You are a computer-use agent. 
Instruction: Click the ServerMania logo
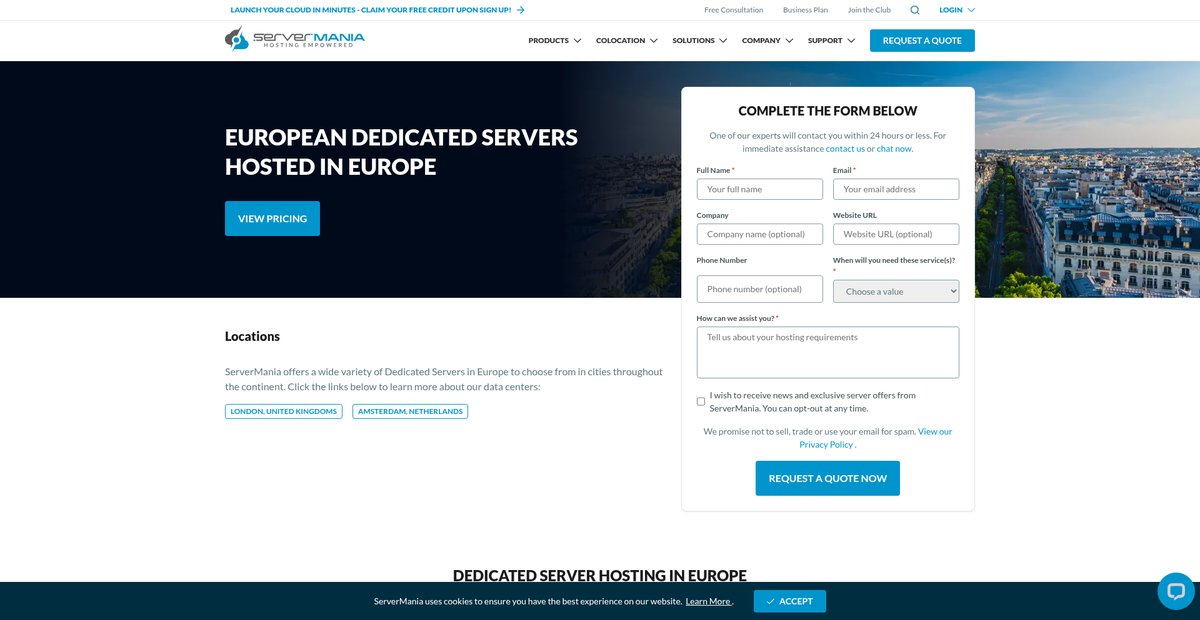[x=294, y=40]
